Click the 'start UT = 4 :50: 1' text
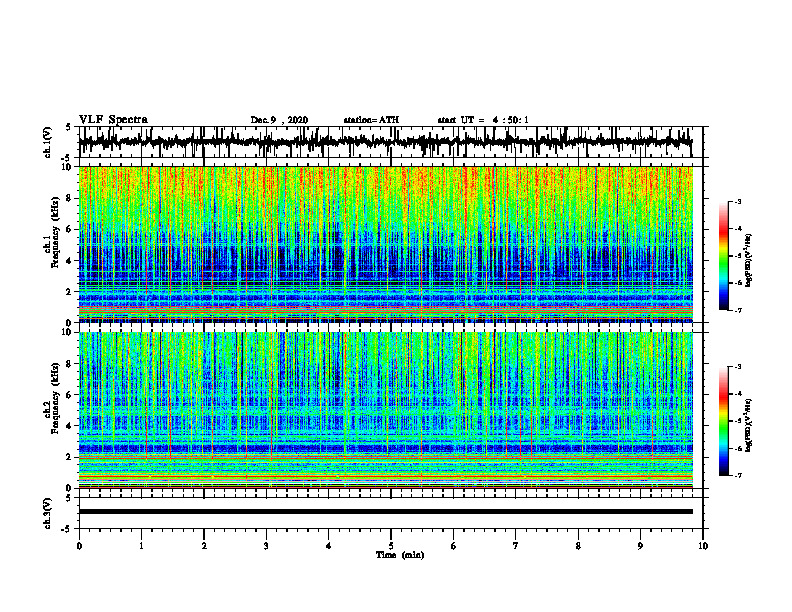Image resolution: width=792 pixels, height=612 pixels. tap(483, 120)
